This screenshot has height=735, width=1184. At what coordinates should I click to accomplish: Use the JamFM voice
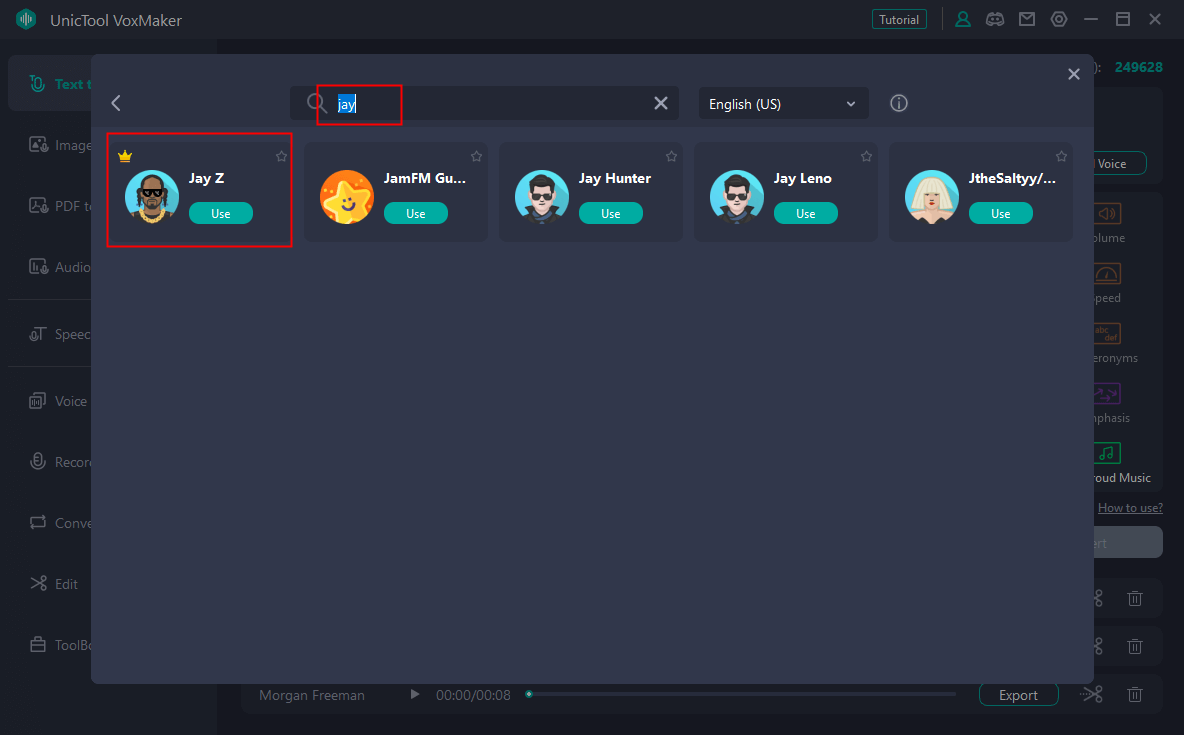[416, 213]
